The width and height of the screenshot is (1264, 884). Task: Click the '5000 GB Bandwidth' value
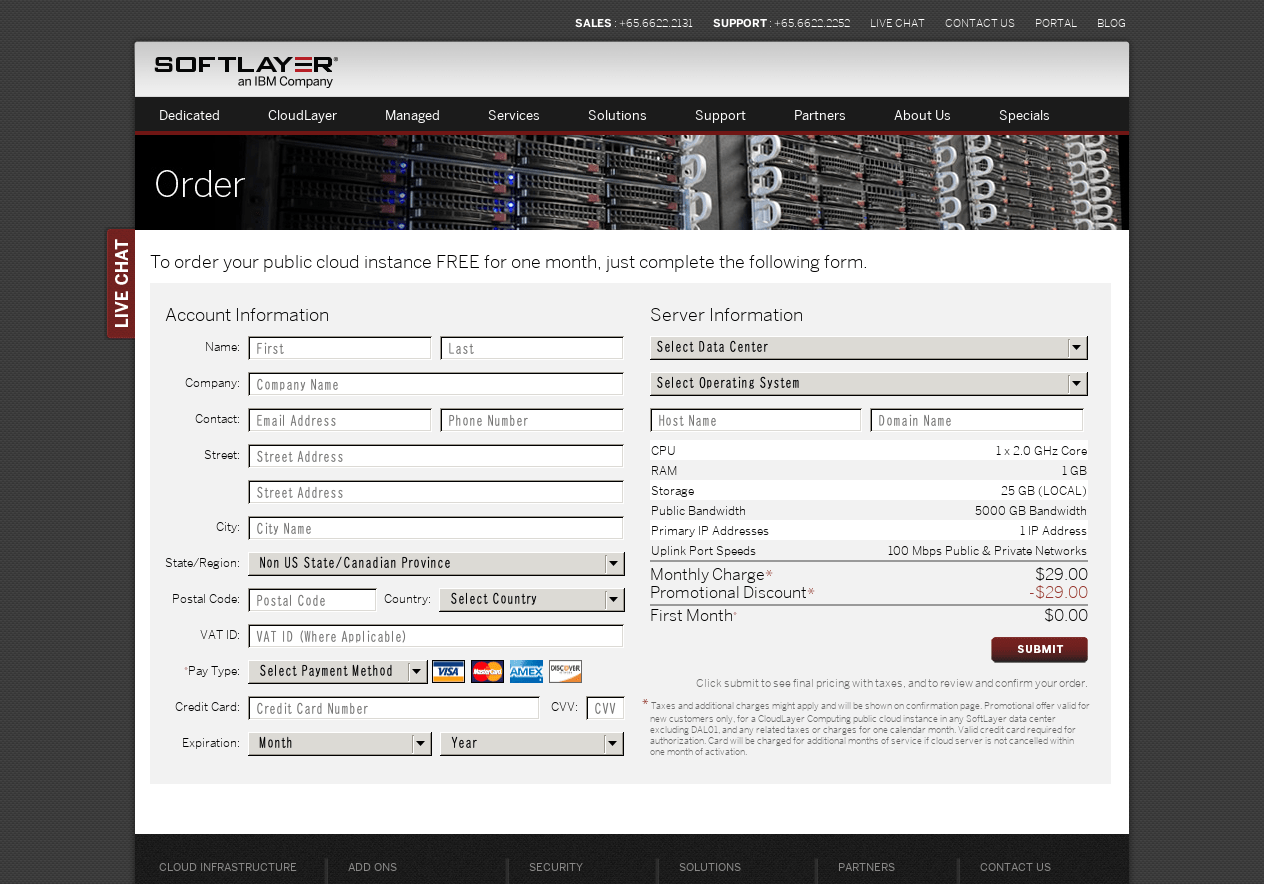coord(1031,511)
